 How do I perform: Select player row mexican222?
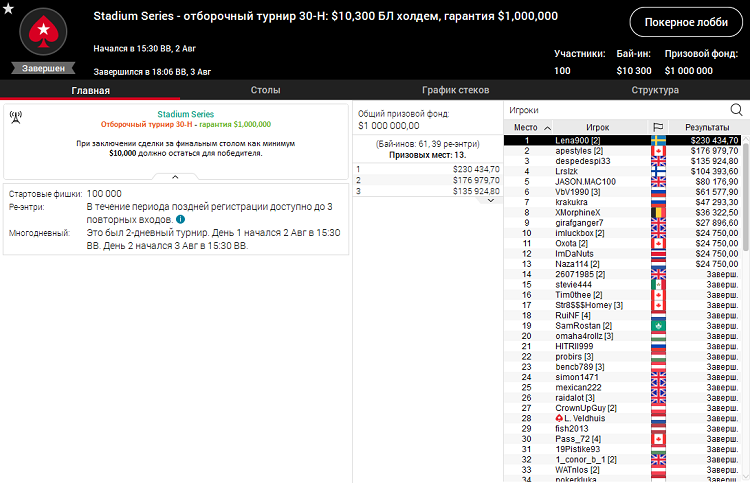point(622,387)
